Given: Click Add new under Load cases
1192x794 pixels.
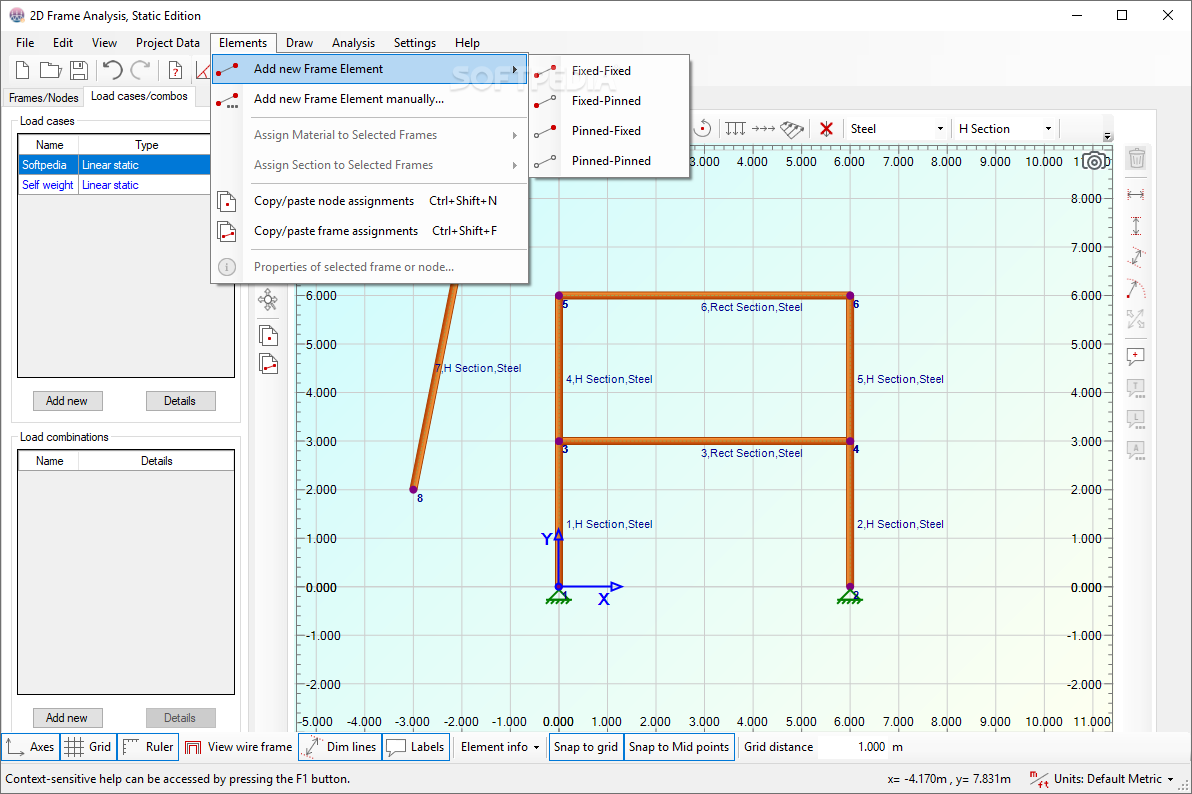Looking at the screenshot, I should [x=67, y=401].
